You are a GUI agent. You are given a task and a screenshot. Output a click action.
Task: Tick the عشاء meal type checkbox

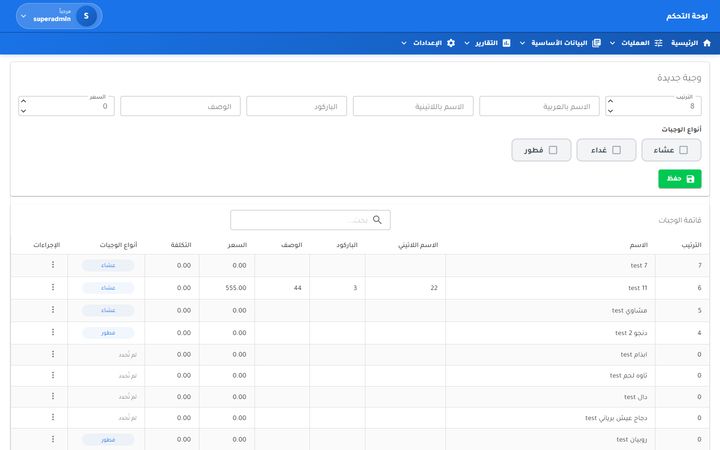tap(683, 150)
